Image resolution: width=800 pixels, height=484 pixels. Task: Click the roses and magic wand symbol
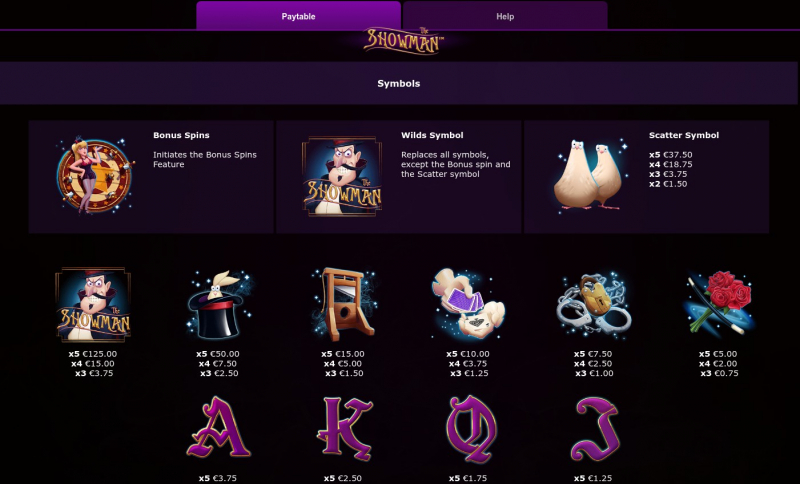[718, 304]
